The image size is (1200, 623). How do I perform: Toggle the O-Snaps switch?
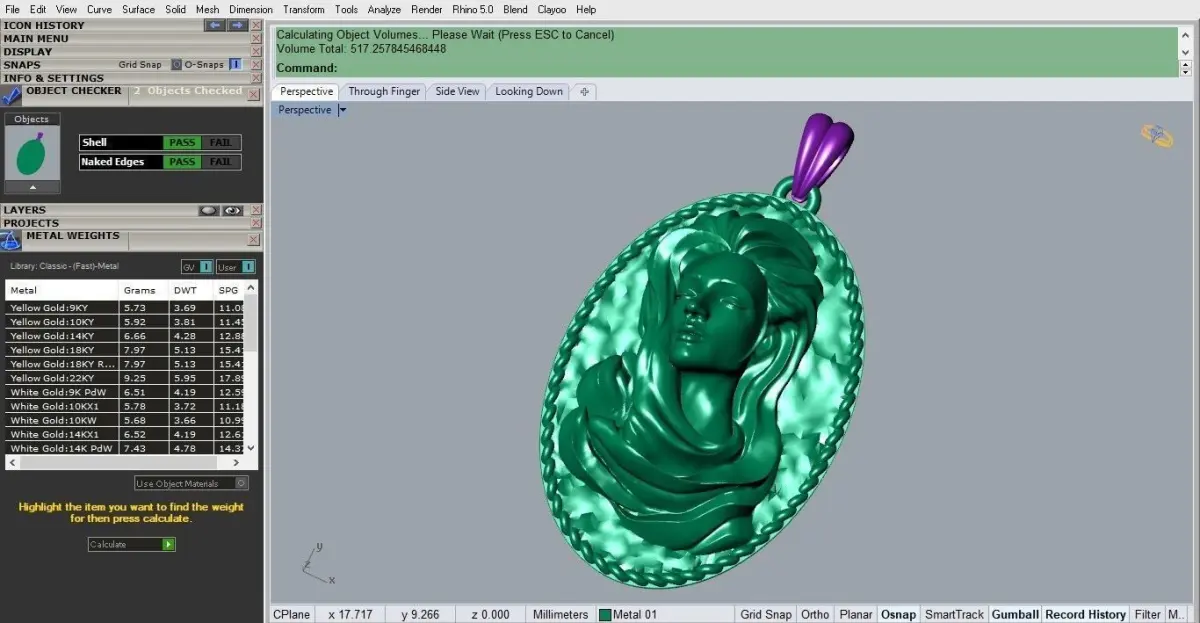click(235, 64)
